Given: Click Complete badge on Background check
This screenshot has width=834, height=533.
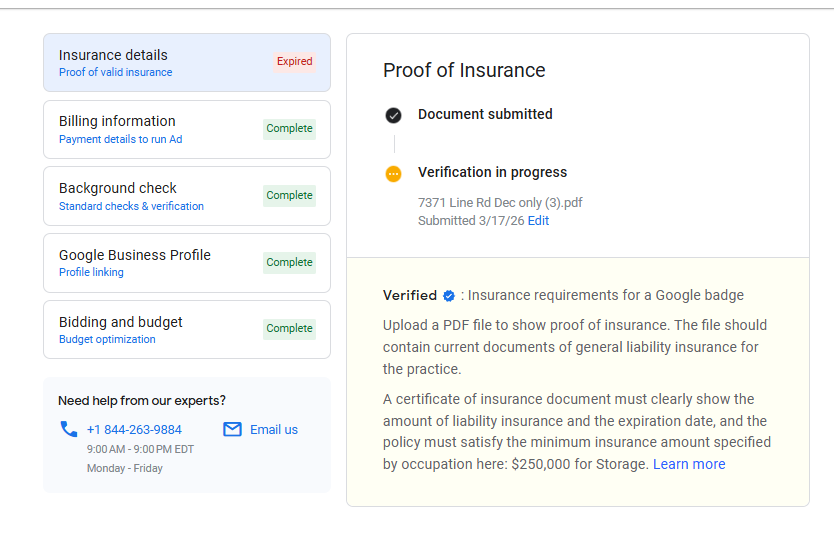Looking at the screenshot, I should click(289, 196).
